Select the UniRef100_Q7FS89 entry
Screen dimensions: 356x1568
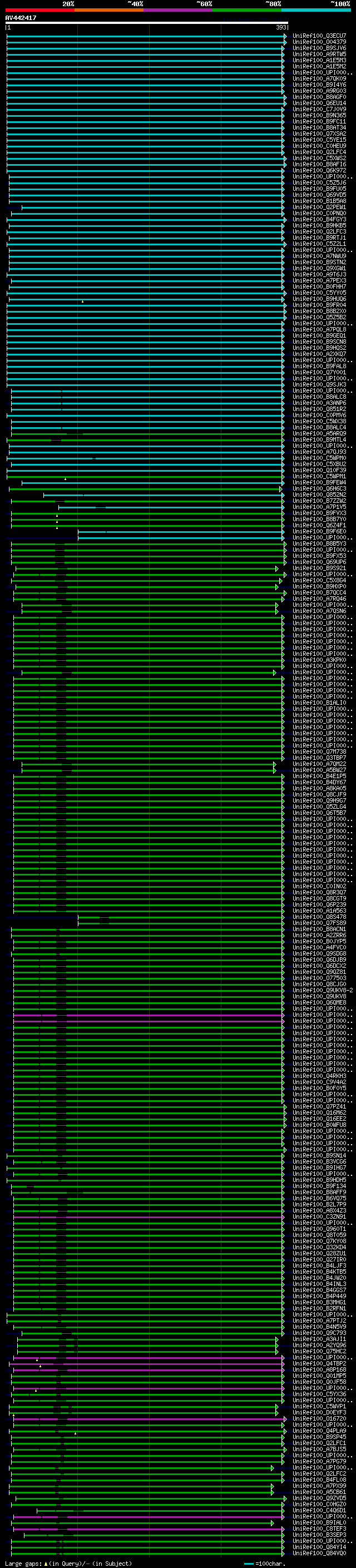(x=319, y=923)
